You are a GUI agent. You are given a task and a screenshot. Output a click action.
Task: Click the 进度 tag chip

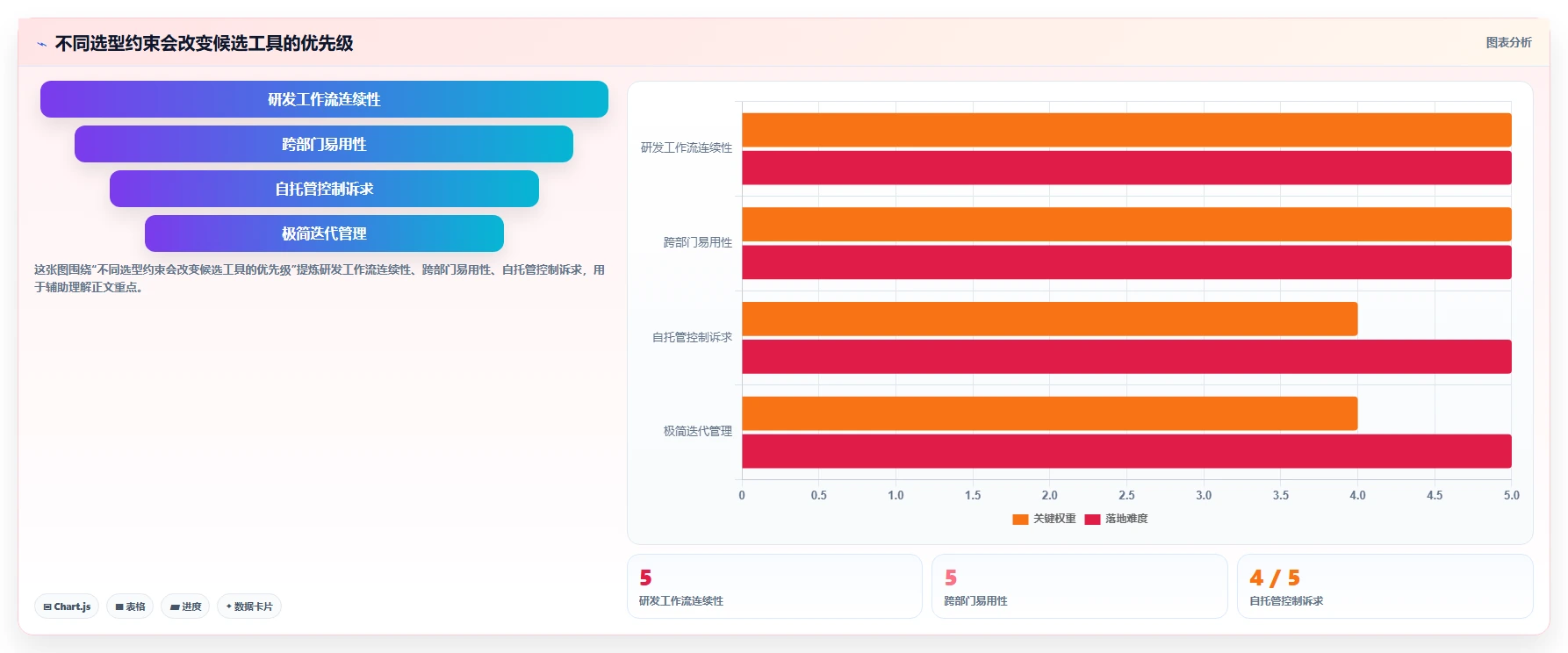click(185, 606)
